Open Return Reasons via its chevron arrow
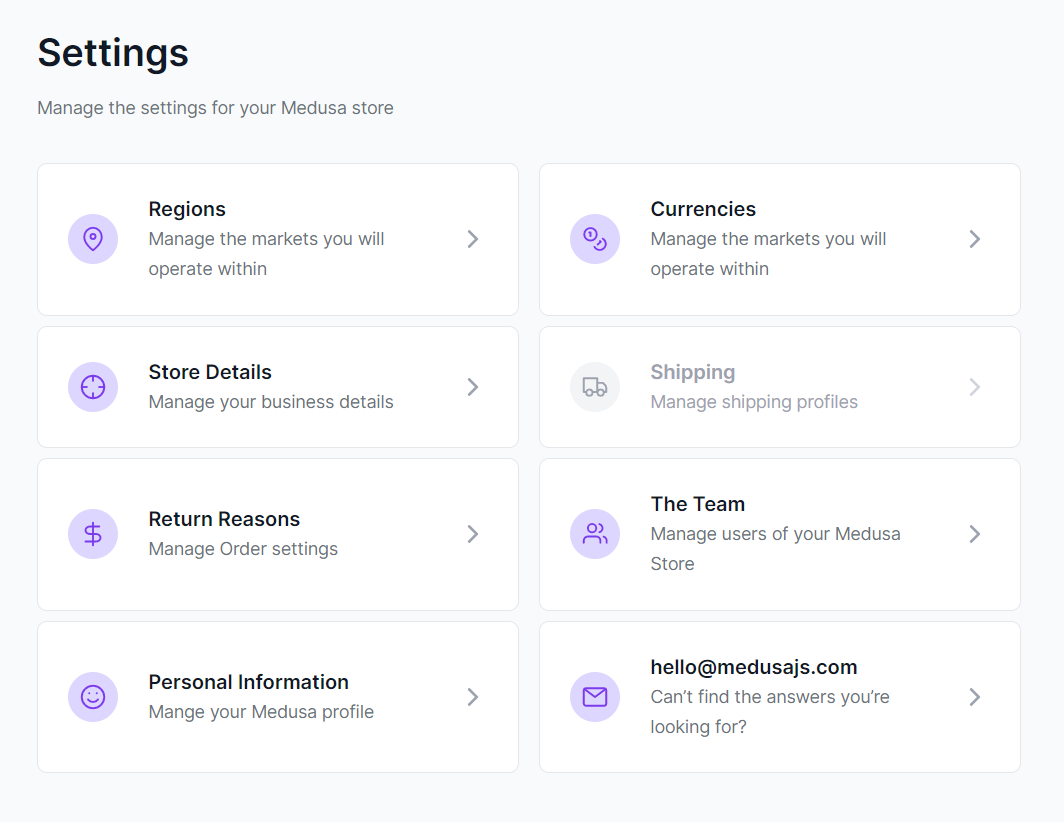The image size is (1064, 822). pos(473,534)
